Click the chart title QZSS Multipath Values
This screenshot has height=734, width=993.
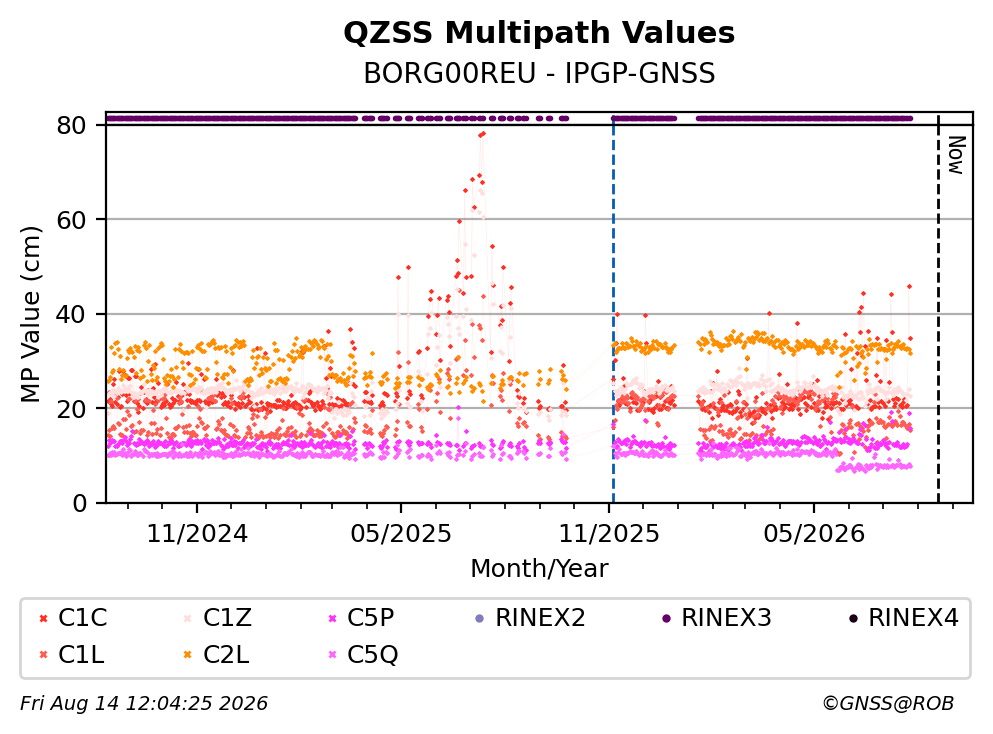[539, 32]
